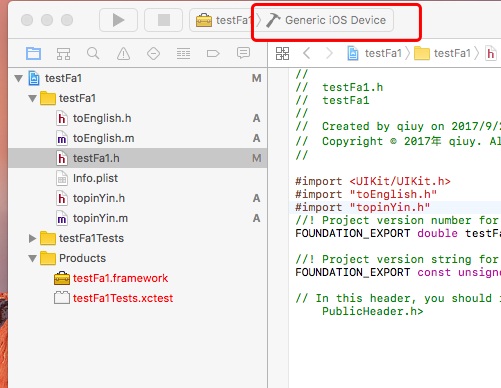Click the xctest bundle icon
The image size is (501, 388).
click(62, 298)
